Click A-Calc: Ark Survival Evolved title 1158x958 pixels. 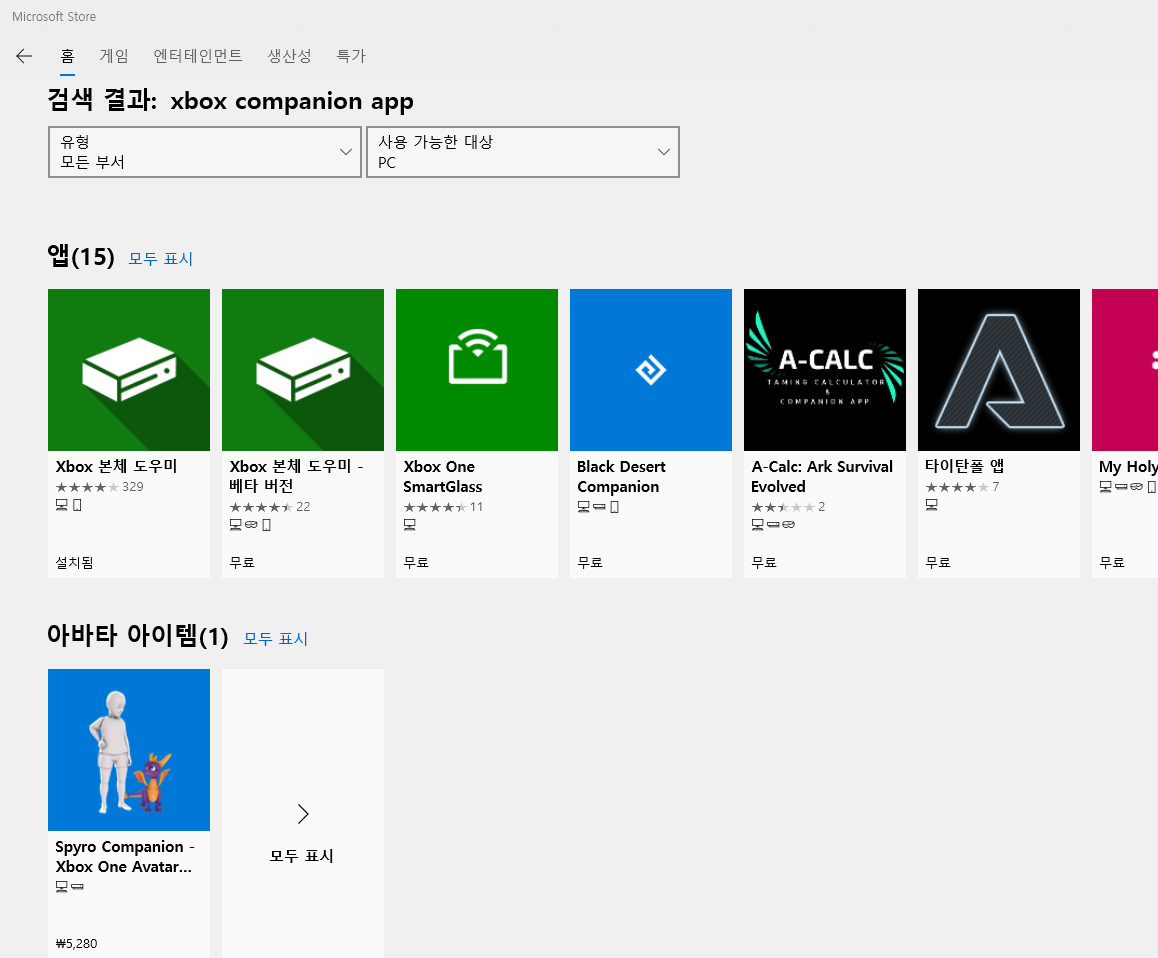point(822,476)
